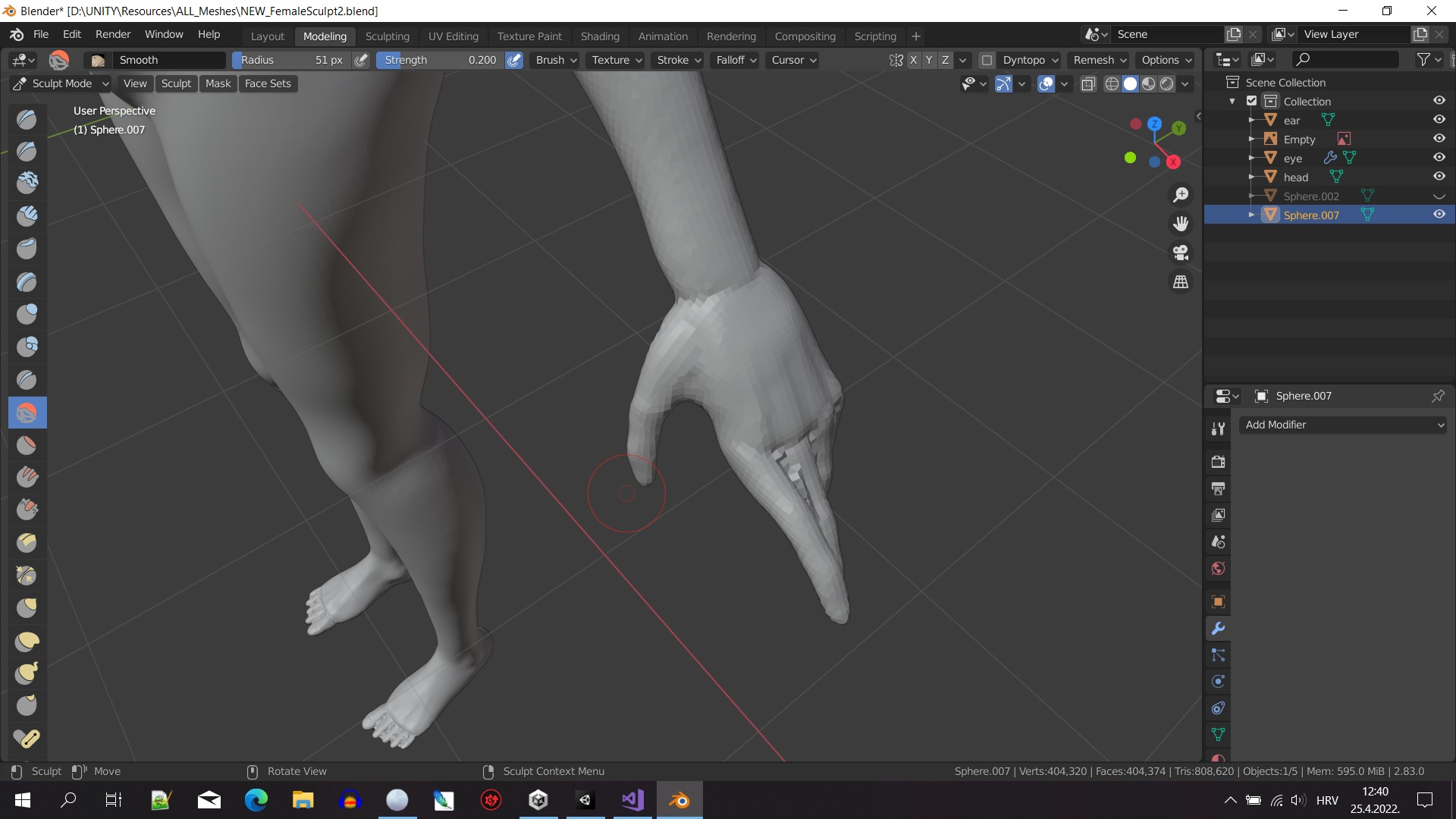The width and height of the screenshot is (1456, 819).
Task: Enable Dyntopo sculpting
Action: coord(986,60)
